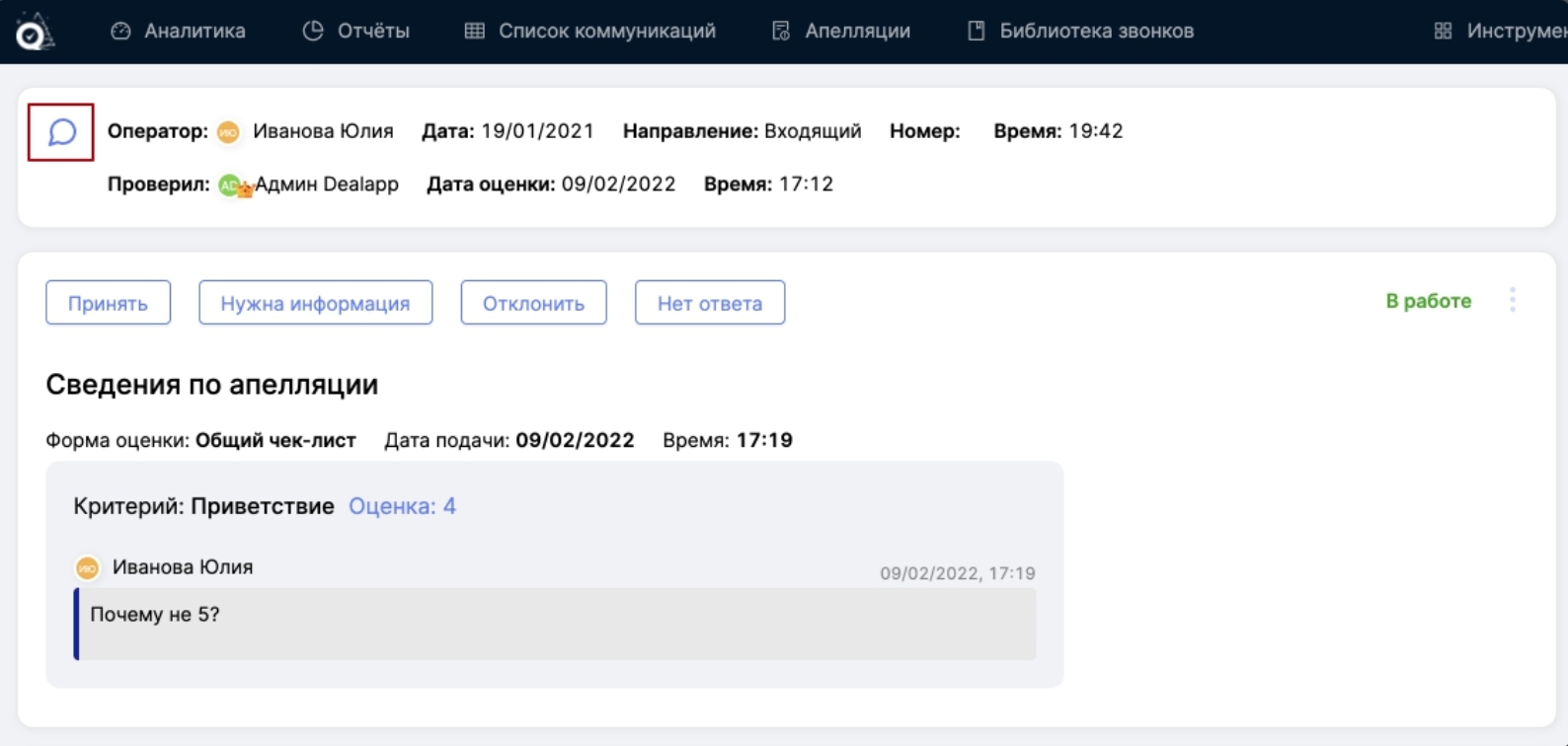Click the Оценка: 4 link
The width and height of the screenshot is (1568, 746).
click(x=402, y=506)
